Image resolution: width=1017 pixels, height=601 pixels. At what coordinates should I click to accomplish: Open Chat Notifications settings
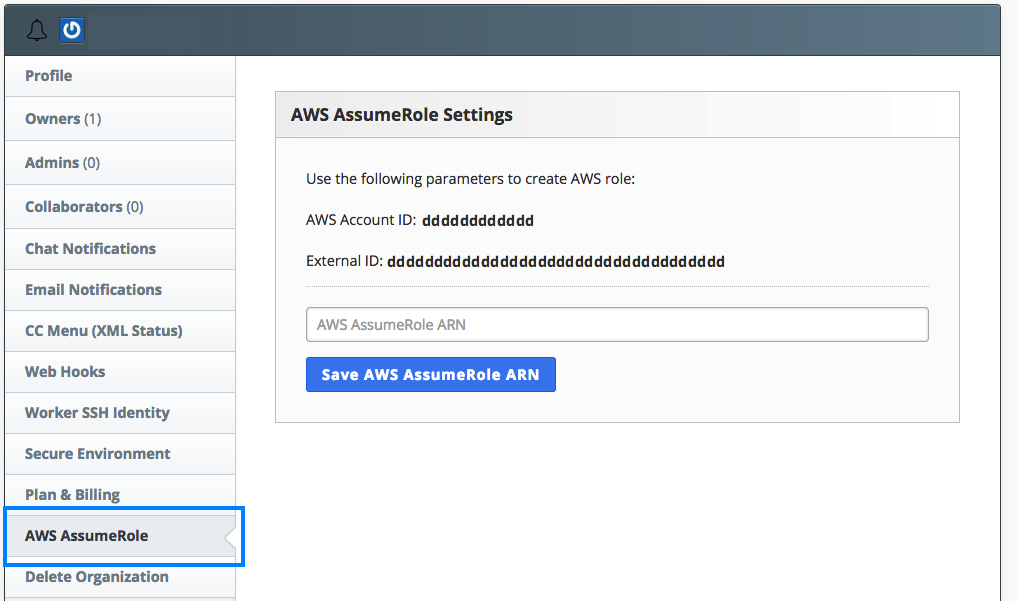click(120, 249)
